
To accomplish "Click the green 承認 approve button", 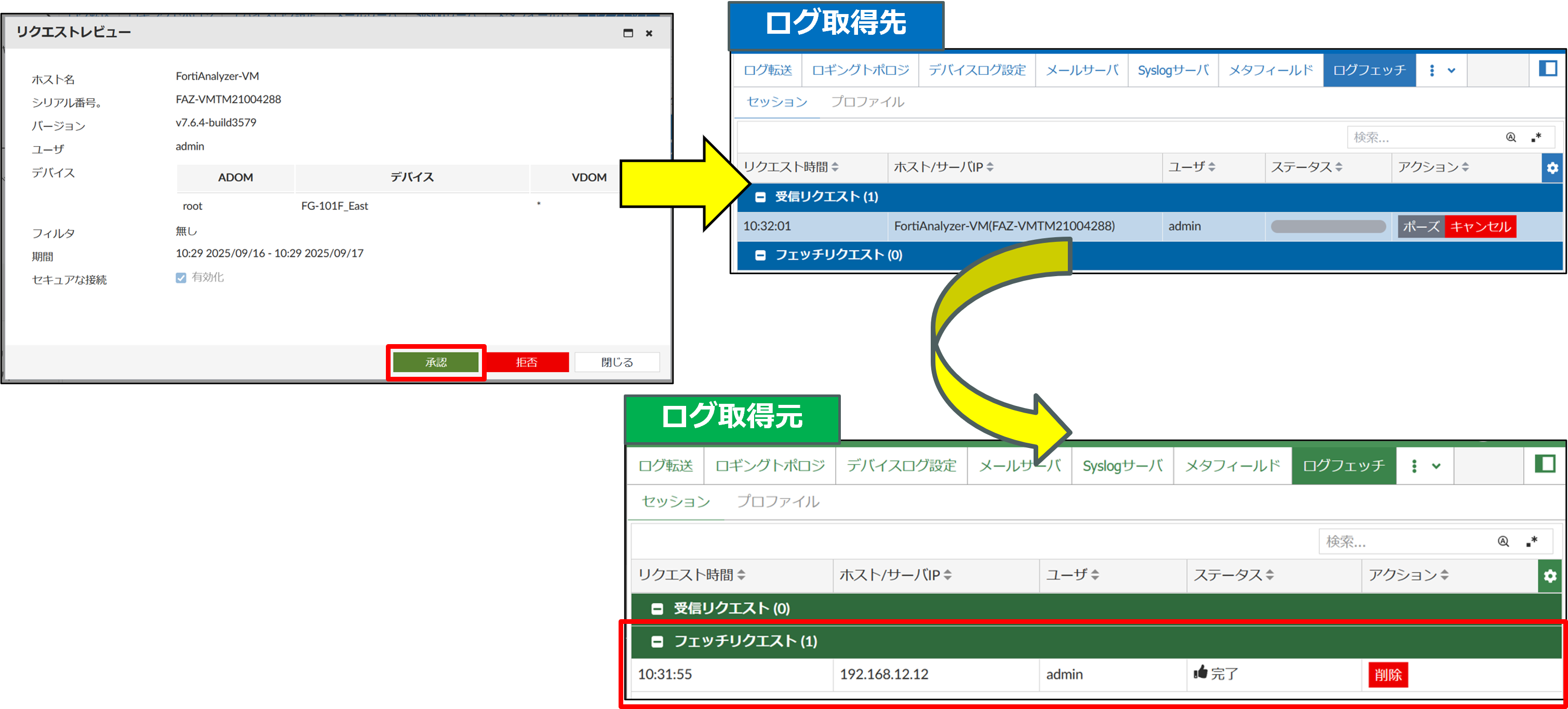I will [x=436, y=362].
